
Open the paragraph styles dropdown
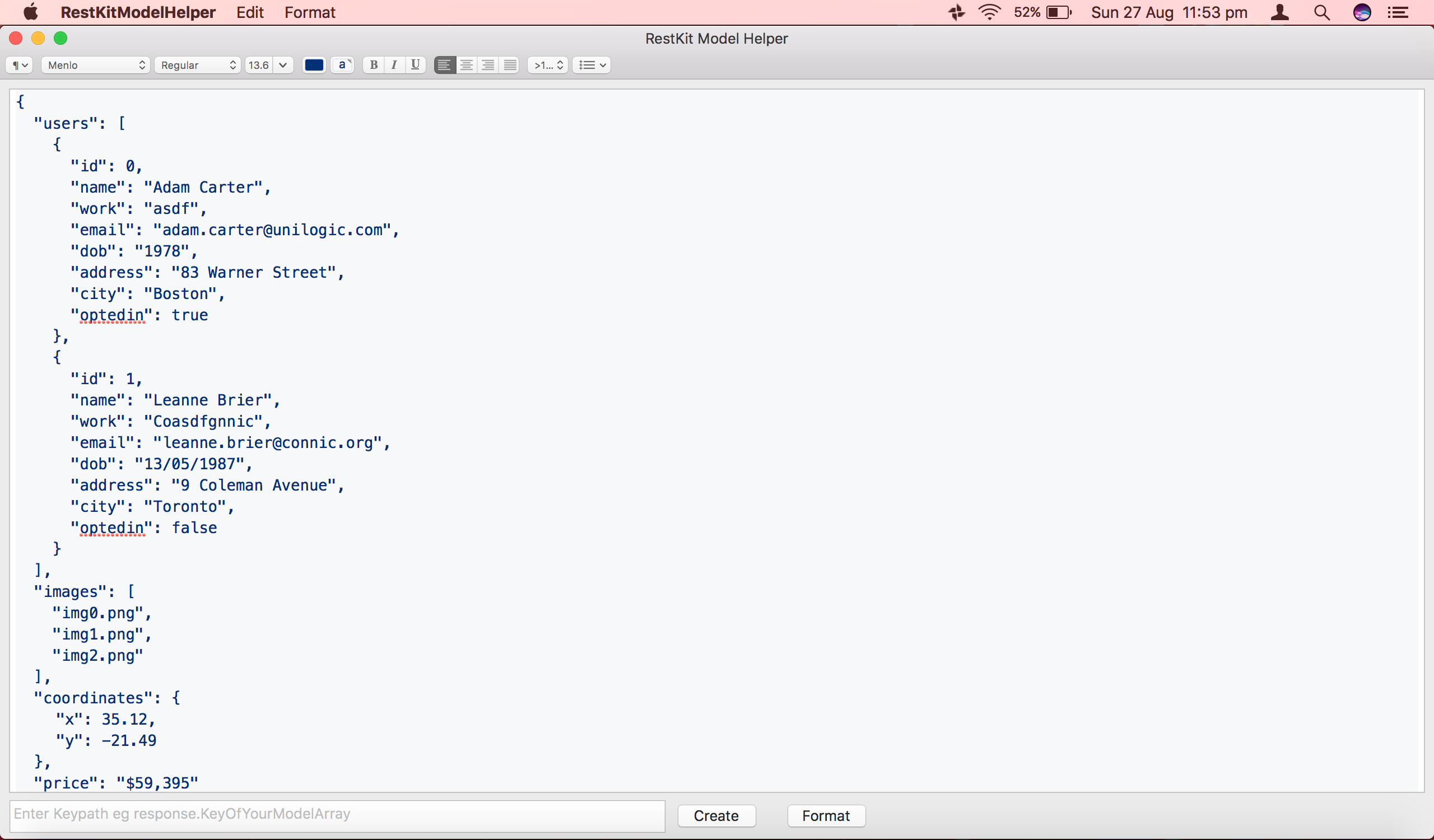[x=20, y=66]
